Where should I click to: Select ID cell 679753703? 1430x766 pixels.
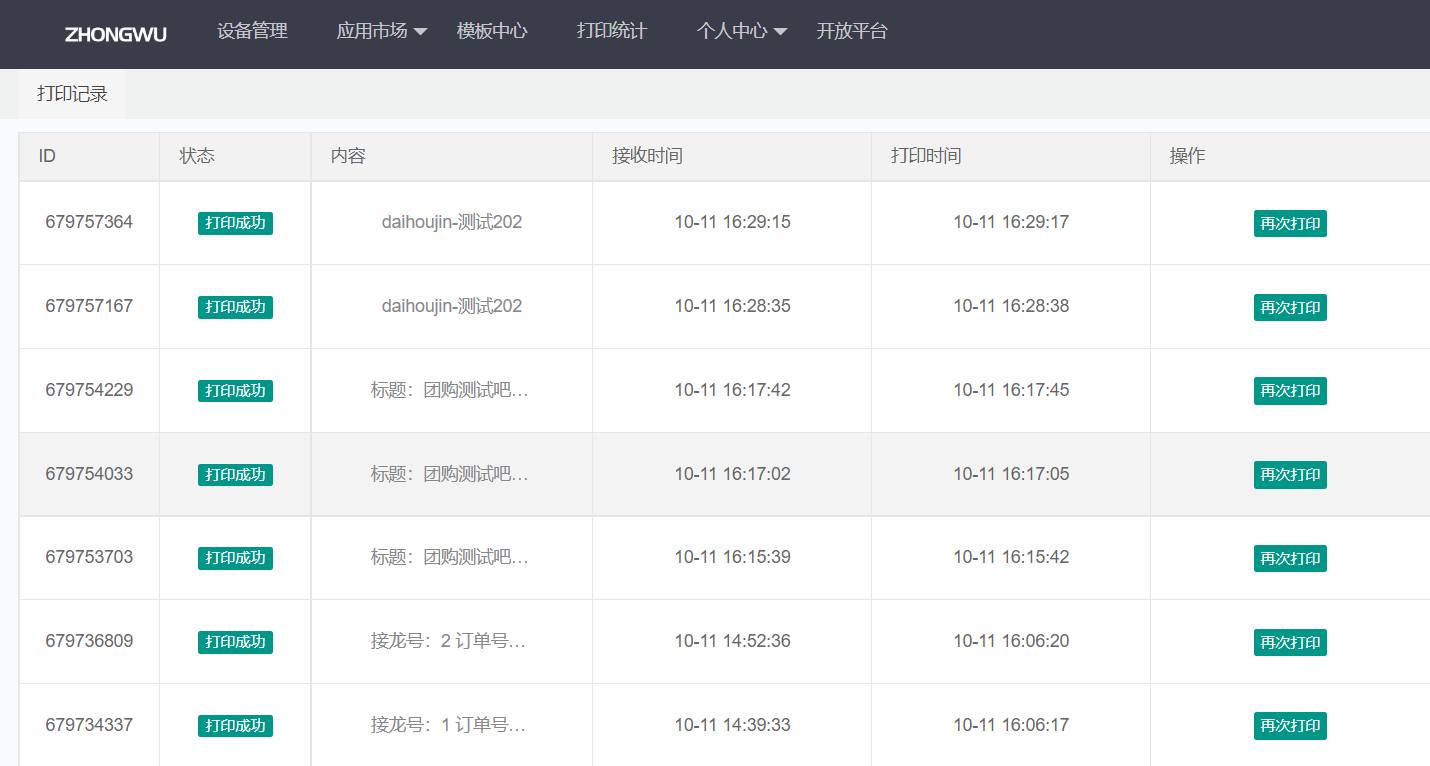point(89,557)
